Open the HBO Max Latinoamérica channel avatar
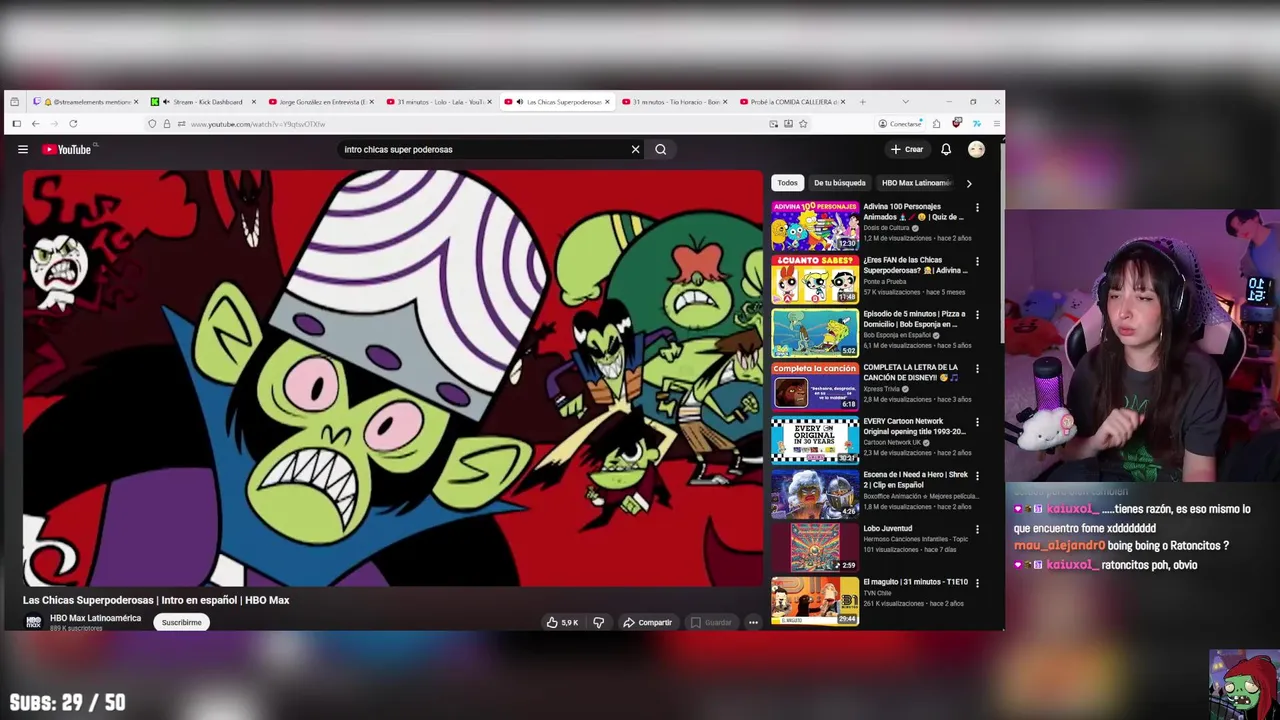The image size is (1280, 720). pos(33,622)
